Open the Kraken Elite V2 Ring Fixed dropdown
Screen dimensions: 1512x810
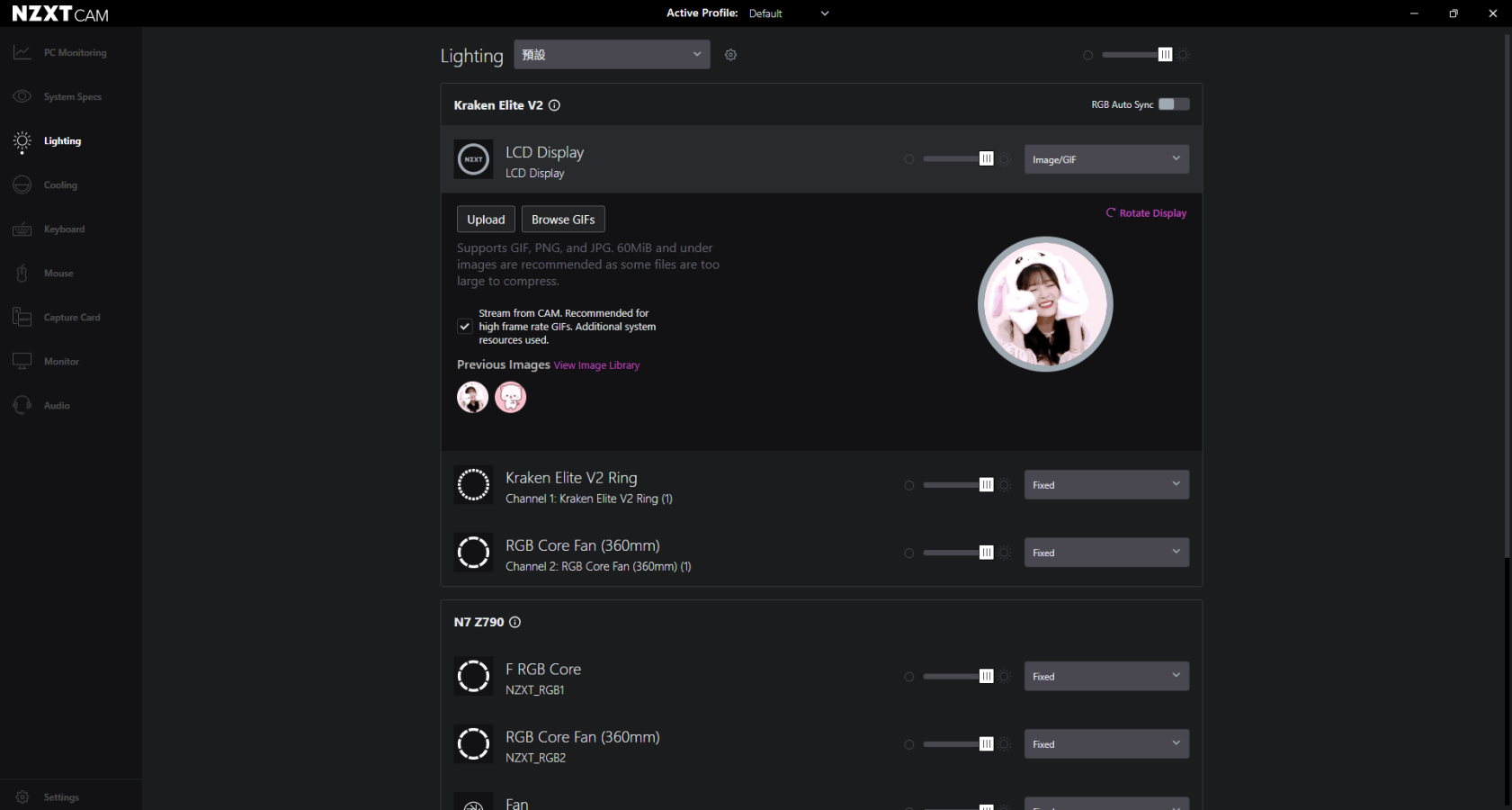coord(1105,485)
